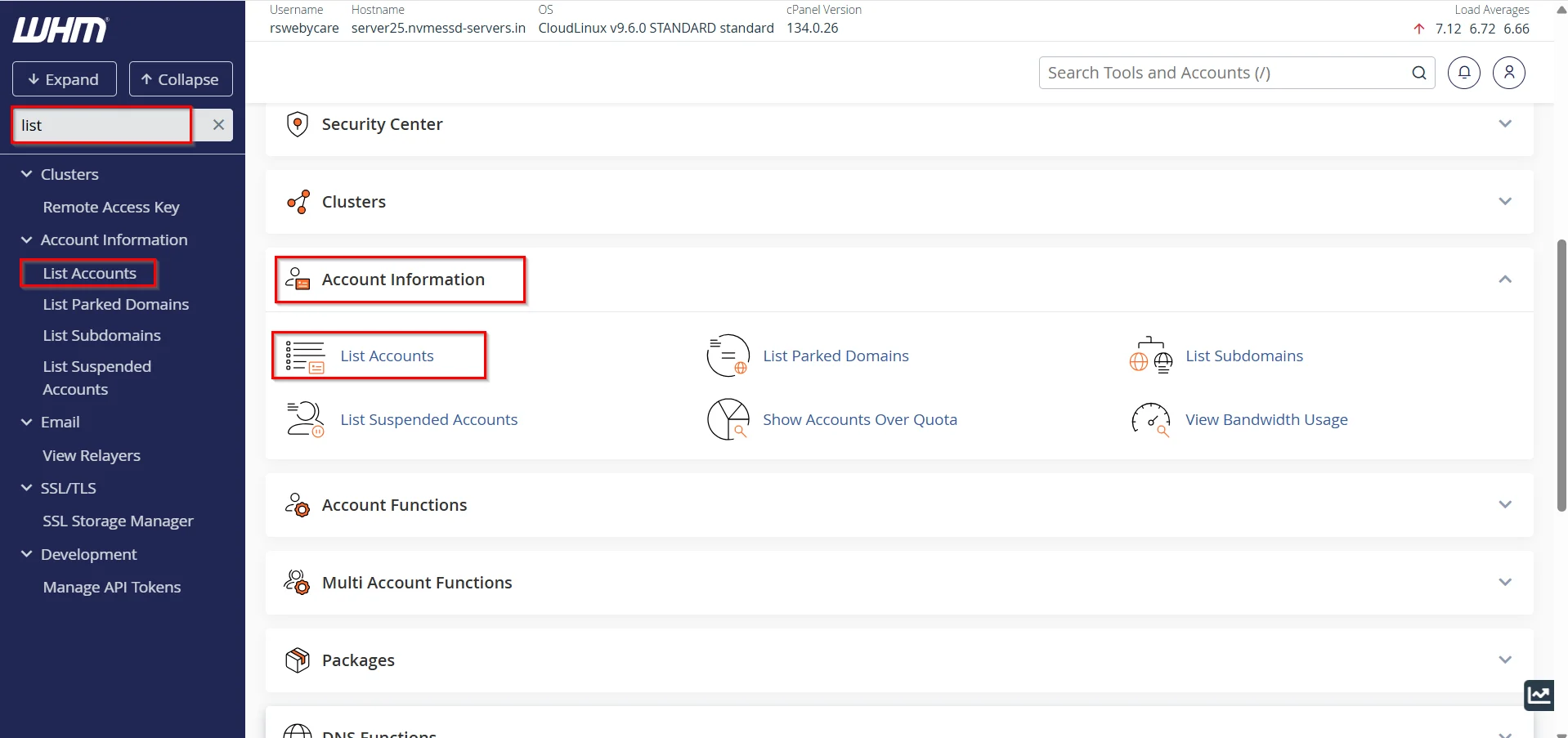Image resolution: width=1568 pixels, height=738 pixels.
Task: Clear the sidebar search with X
Action: [218, 125]
